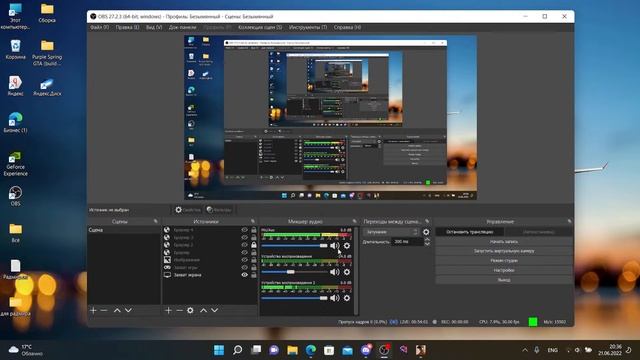Move scene down in Сцены panel
Screen dimensions: 640x360
128,311
